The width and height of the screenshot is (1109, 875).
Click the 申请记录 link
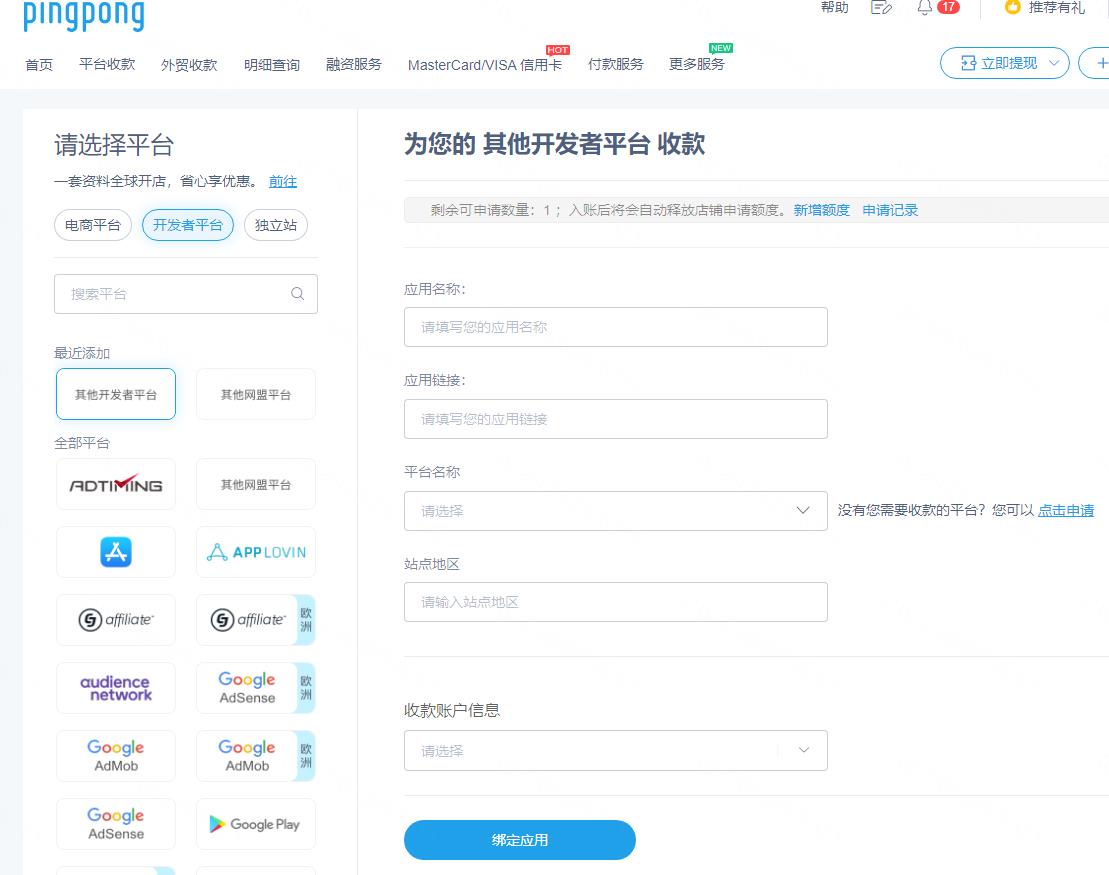(890, 210)
